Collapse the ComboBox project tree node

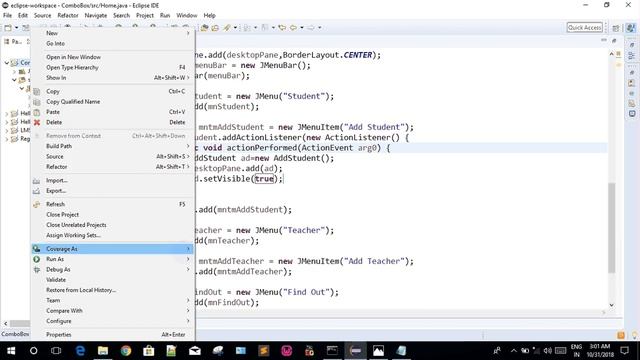coord(7,63)
